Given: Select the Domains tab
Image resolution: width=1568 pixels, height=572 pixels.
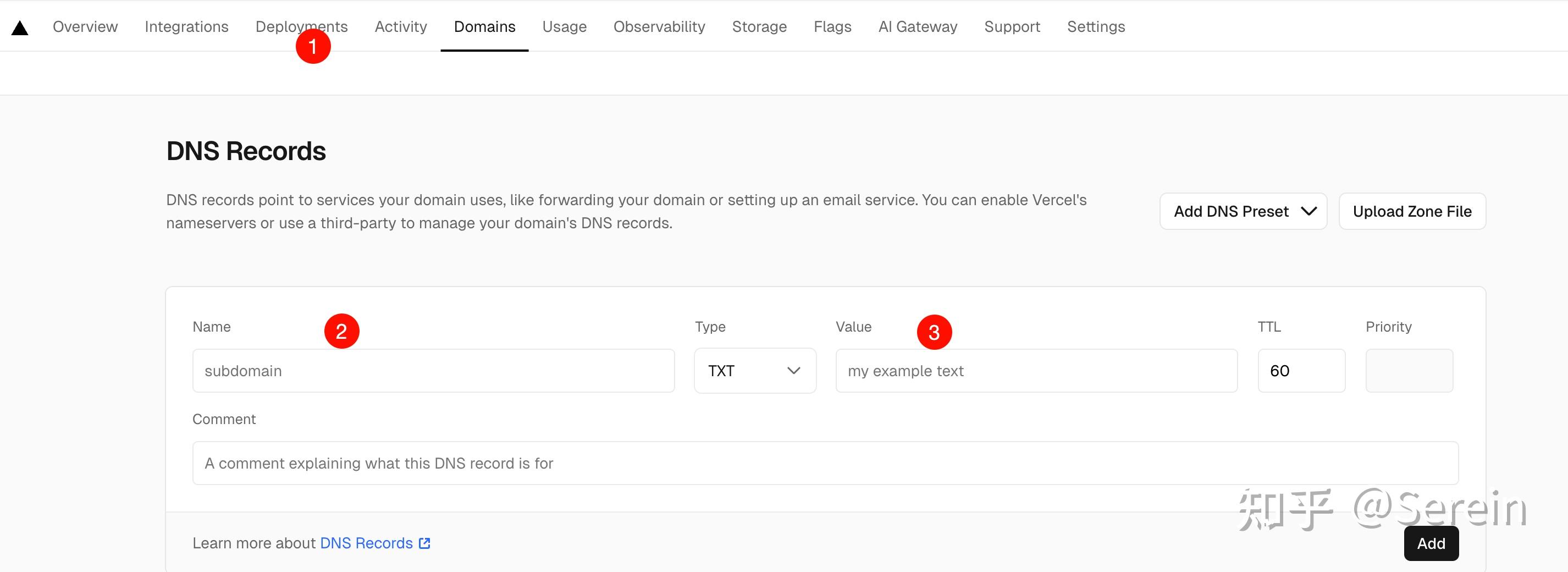Looking at the screenshot, I should pyautogui.click(x=484, y=26).
